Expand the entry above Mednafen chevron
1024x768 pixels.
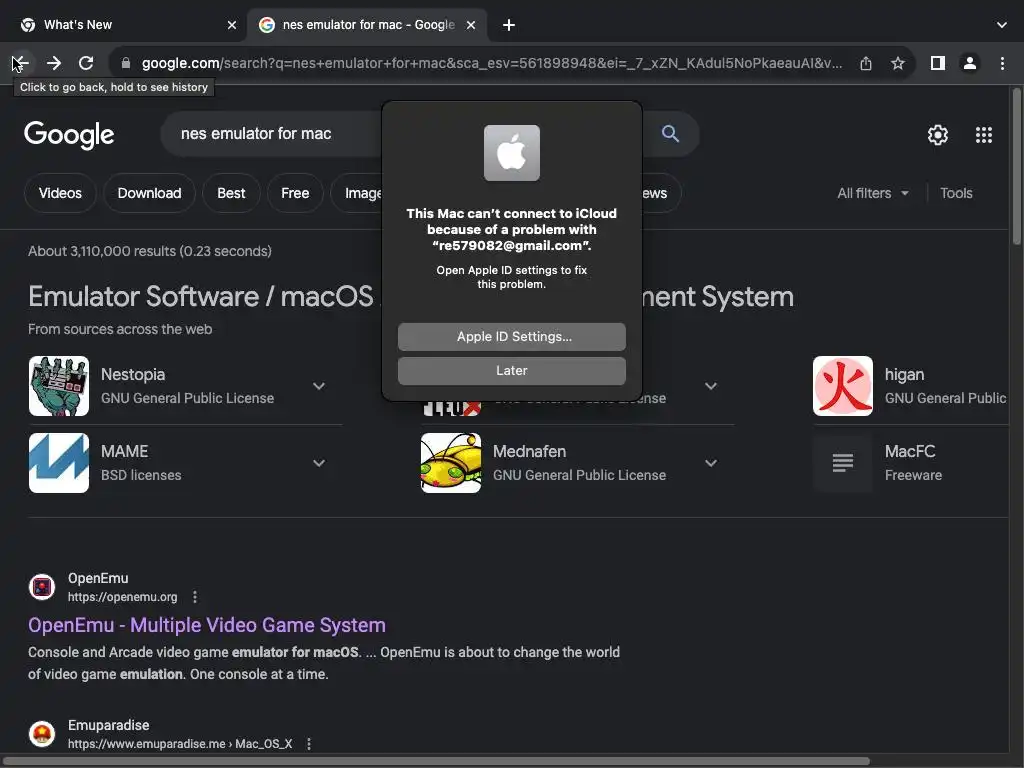[711, 386]
